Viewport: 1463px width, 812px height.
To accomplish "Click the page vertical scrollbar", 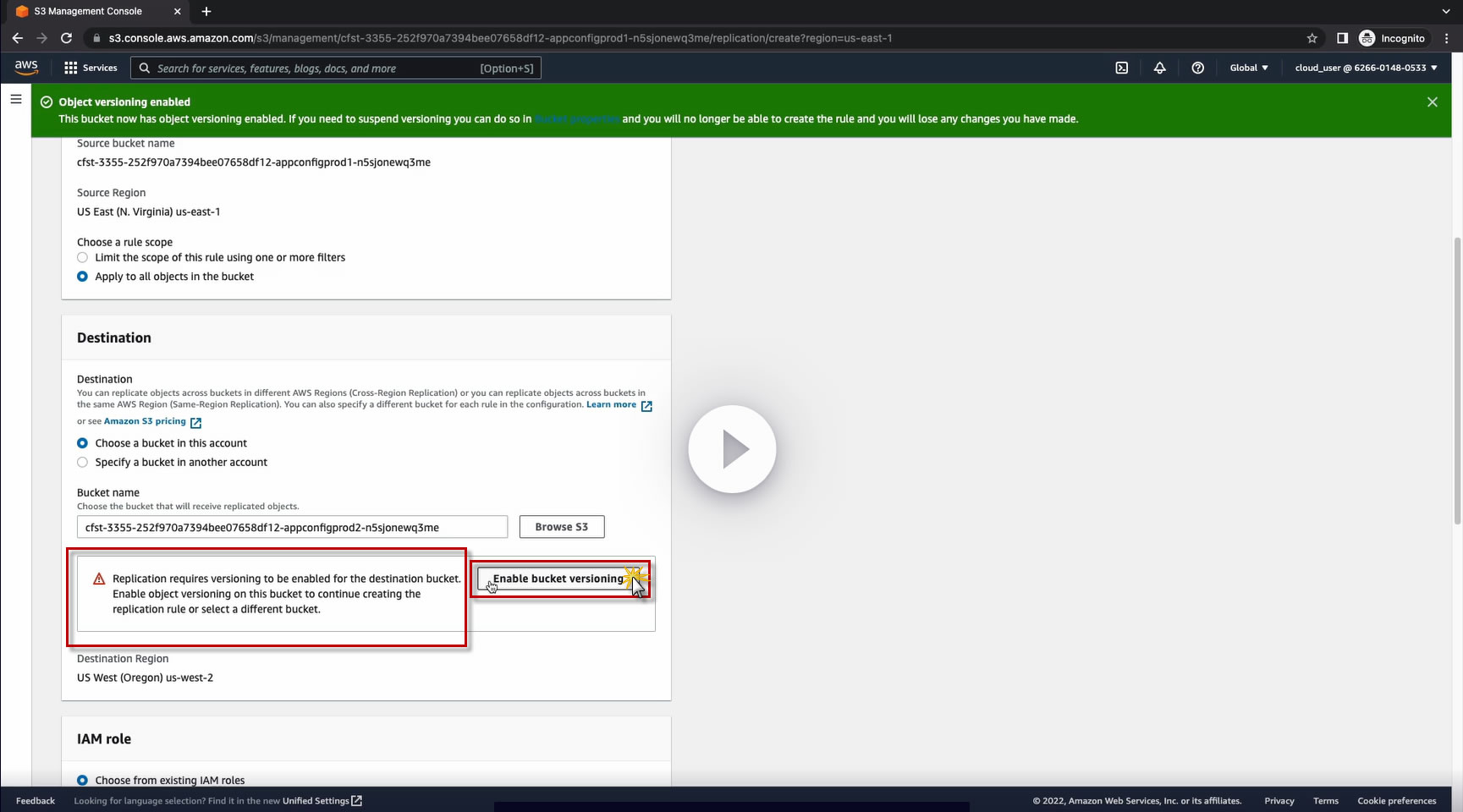I will [x=1457, y=381].
